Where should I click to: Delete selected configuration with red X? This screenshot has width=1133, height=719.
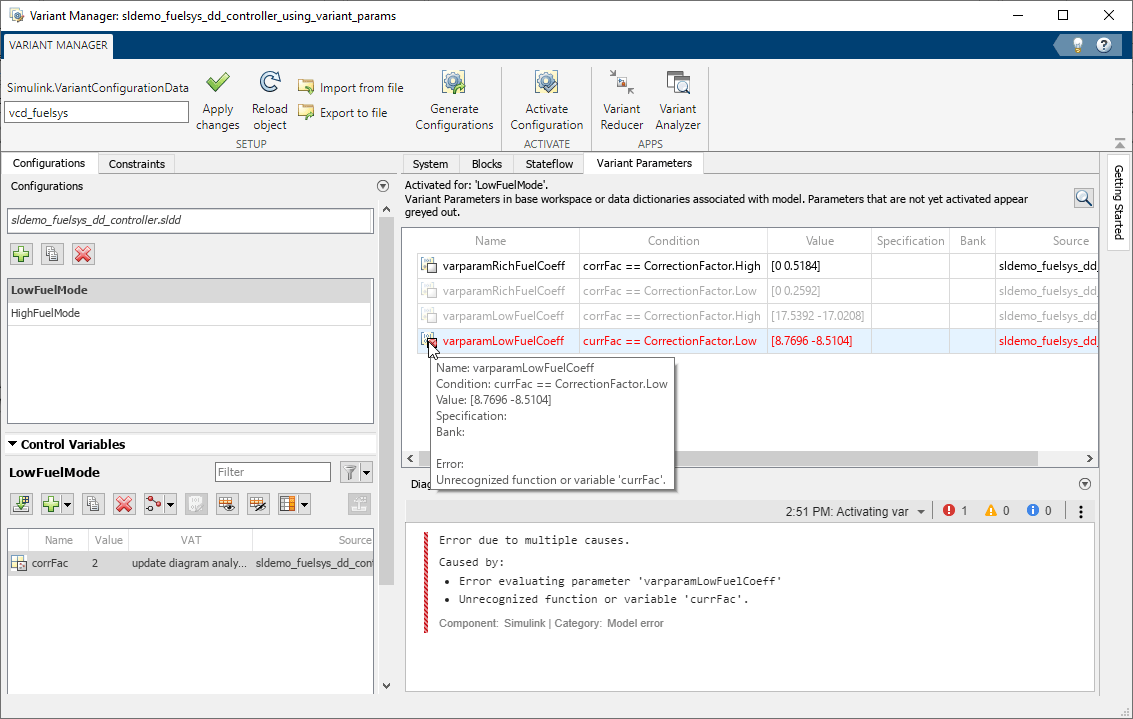83,254
